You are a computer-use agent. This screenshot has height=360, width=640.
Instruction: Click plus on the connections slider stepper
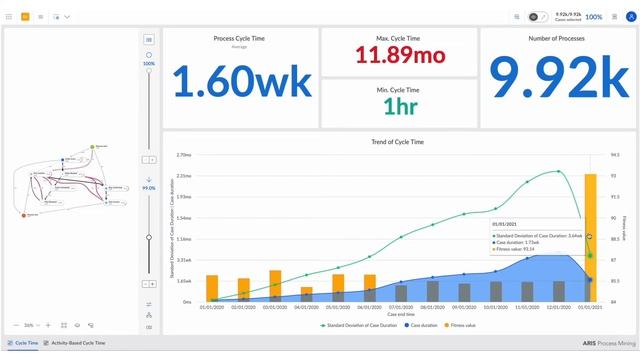point(152,284)
